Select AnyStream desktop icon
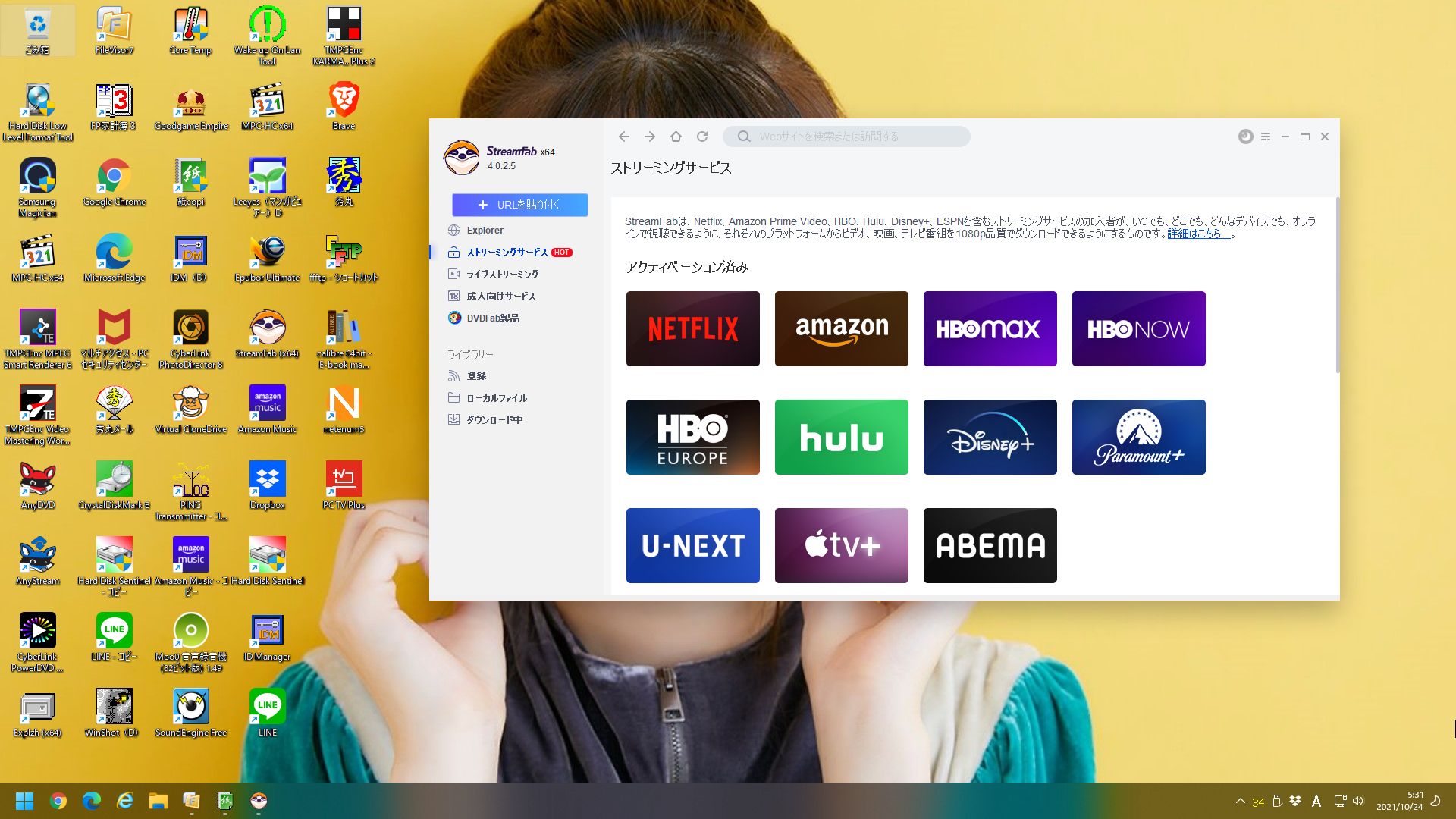Viewport: 1456px width, 819px height. (x=37, y=562)
